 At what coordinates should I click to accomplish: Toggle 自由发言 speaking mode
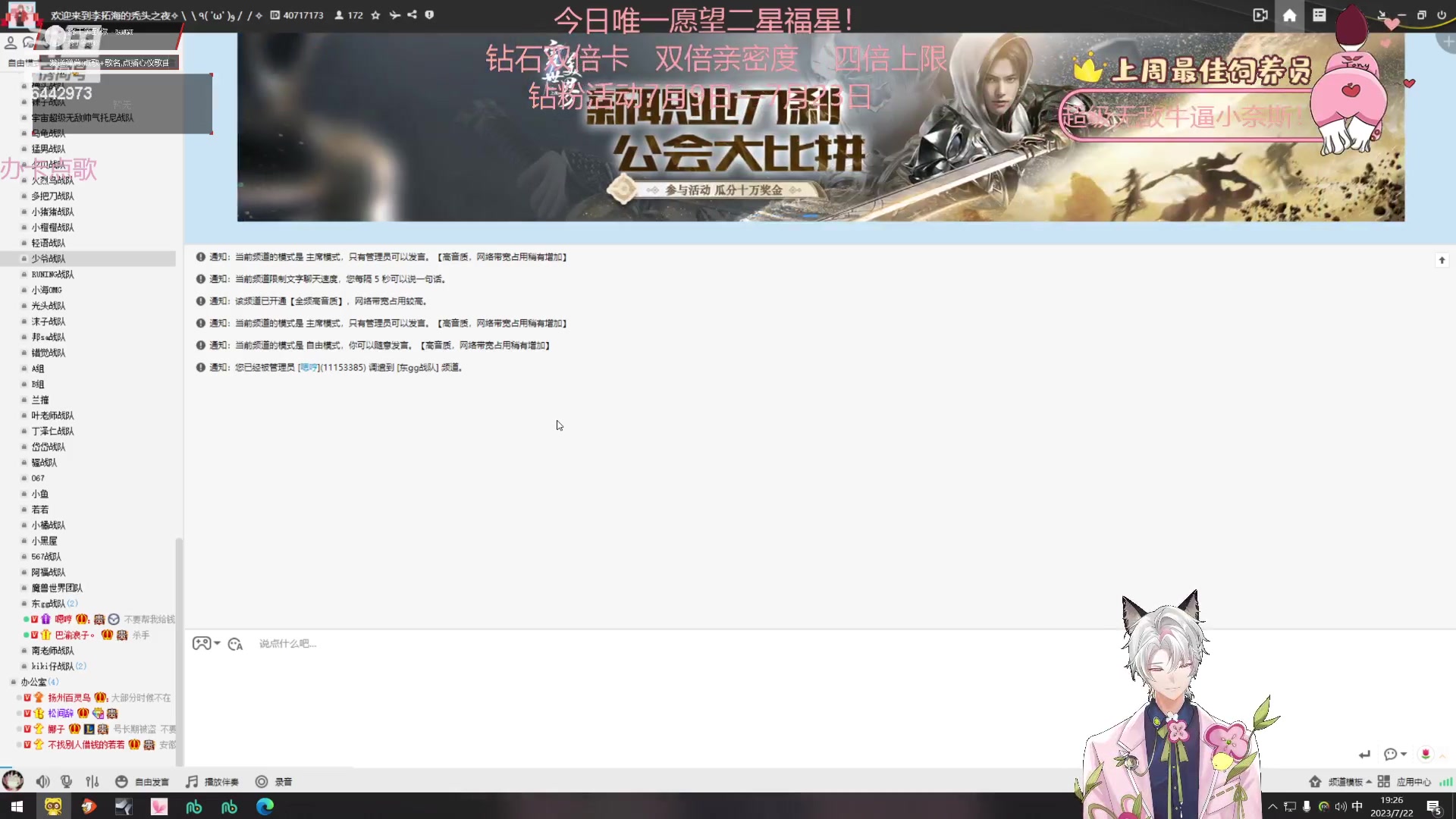142,782
